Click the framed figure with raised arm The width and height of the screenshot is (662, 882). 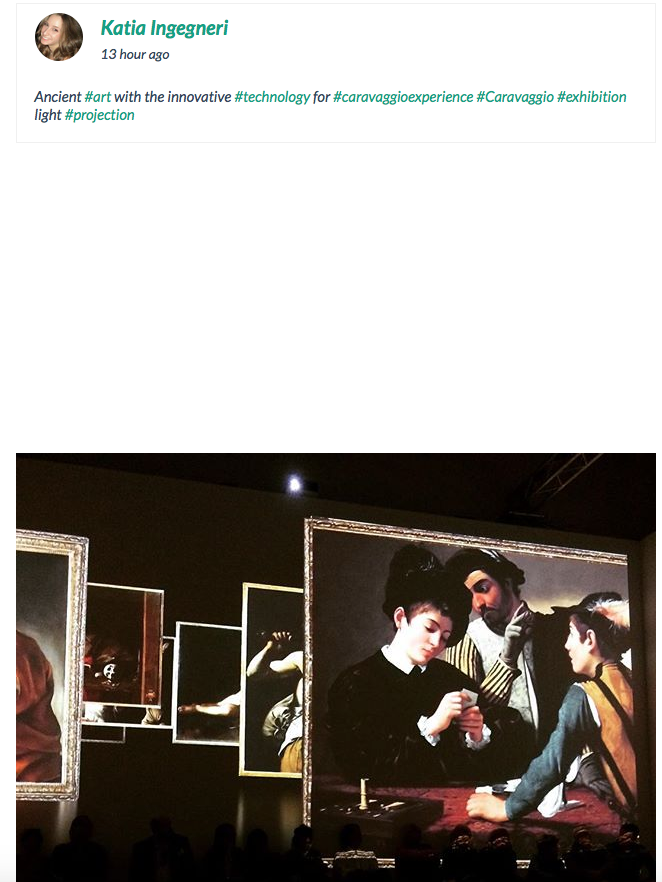tap(273, 681)
